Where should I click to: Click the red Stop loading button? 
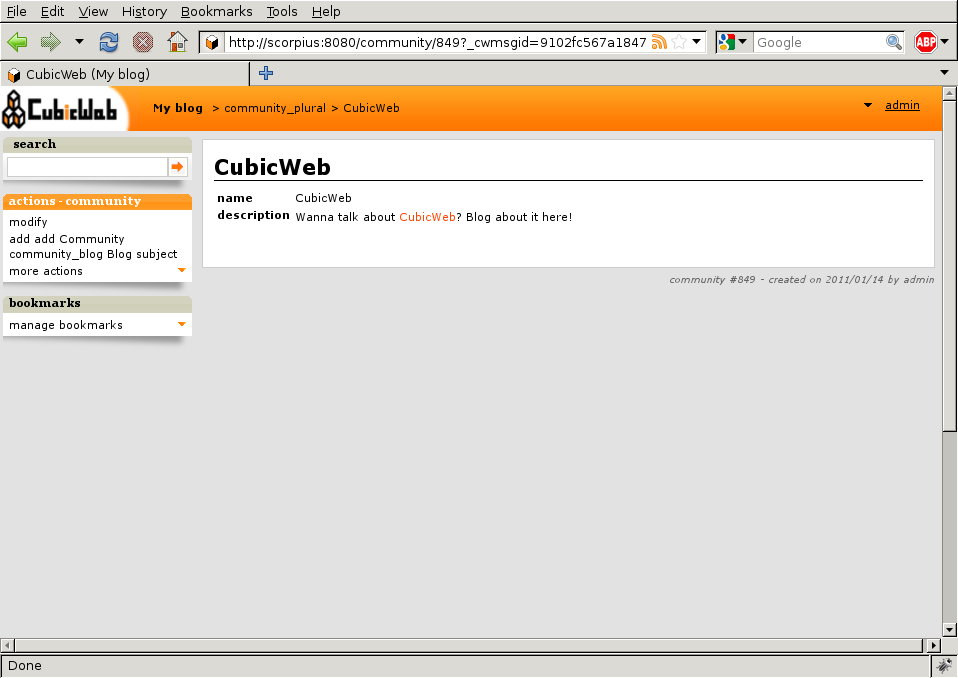(143, 42)
